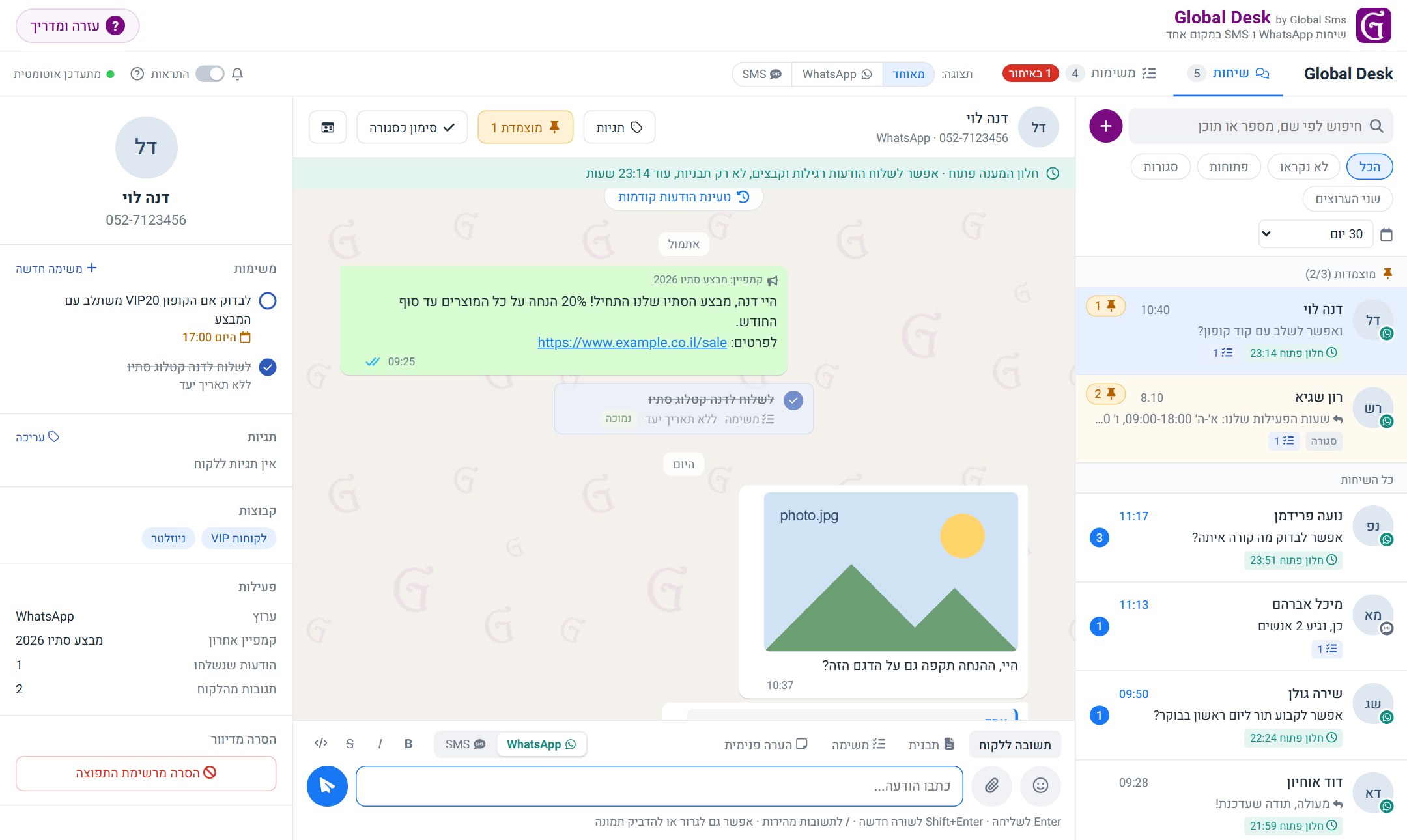The width and height of the screenshot is (1407, 840).
Task: Open the 30 יום date range dropdown
Action: pos(1315,234)
